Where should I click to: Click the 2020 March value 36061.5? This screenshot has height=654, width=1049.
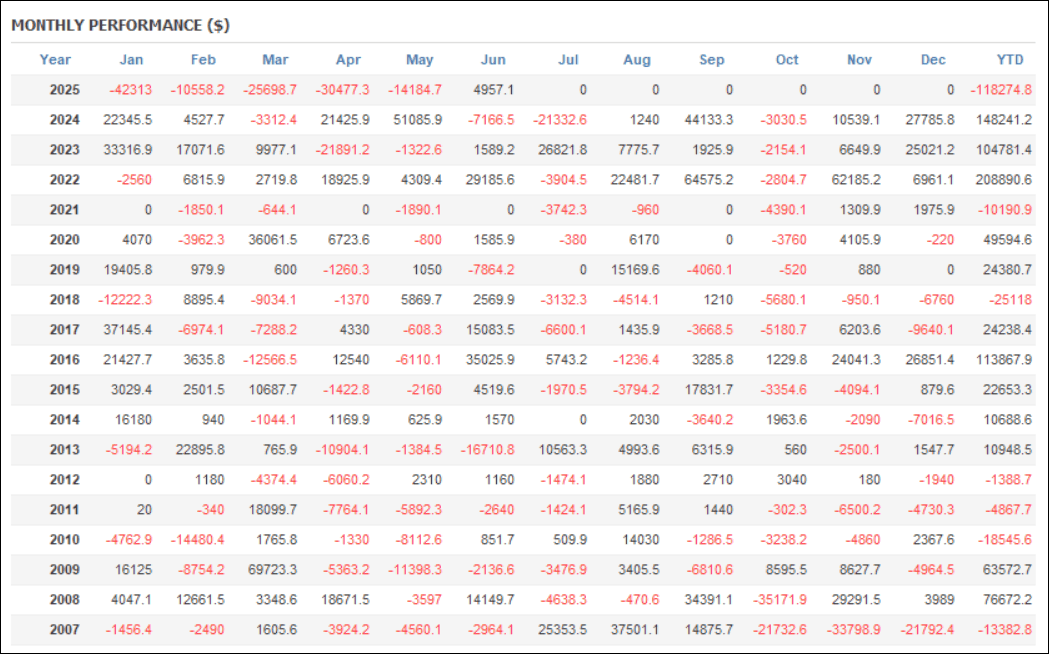coord(272,239)
